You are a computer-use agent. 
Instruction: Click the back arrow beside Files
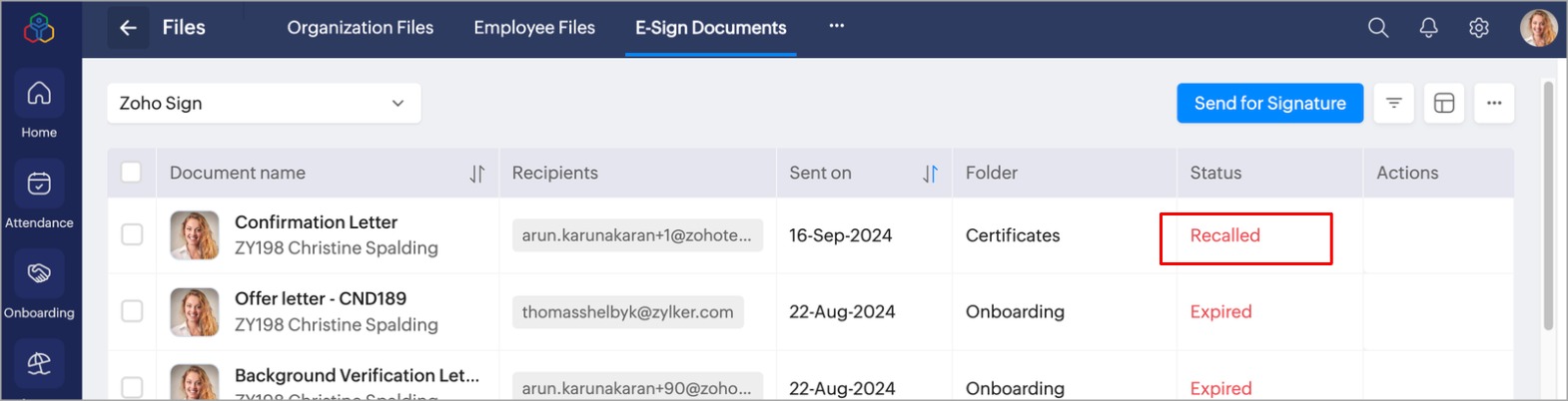[x=128, y=28]
